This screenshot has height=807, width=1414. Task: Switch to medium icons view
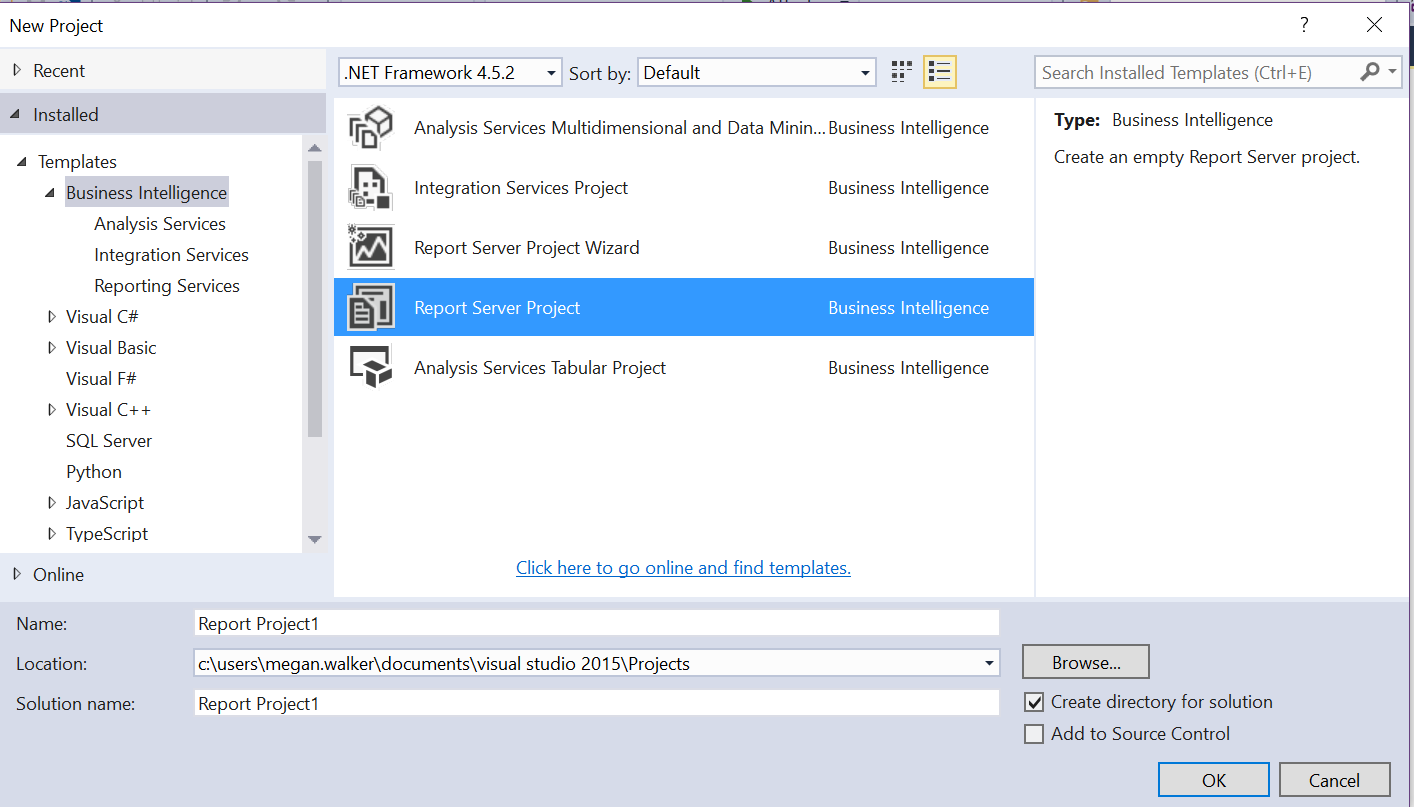(x=902, y=72)
